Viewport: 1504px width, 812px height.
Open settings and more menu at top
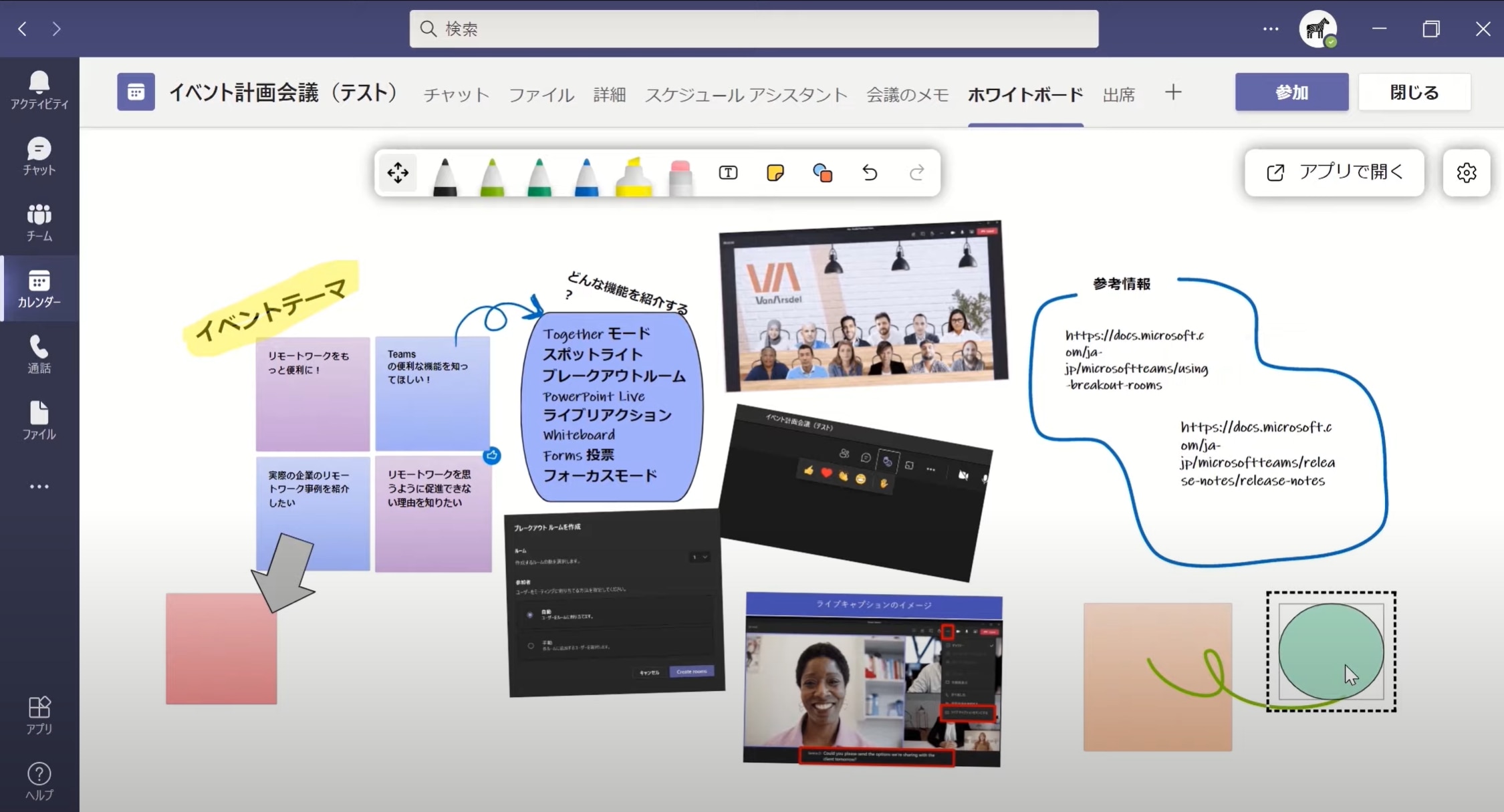1270,29
